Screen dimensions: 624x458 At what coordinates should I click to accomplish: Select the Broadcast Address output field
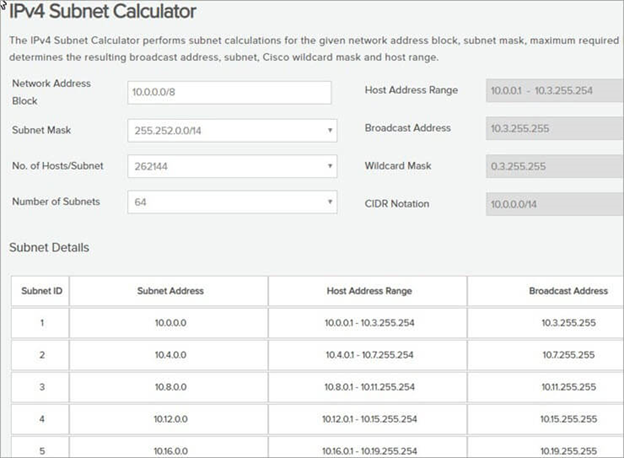click(554, 129)
